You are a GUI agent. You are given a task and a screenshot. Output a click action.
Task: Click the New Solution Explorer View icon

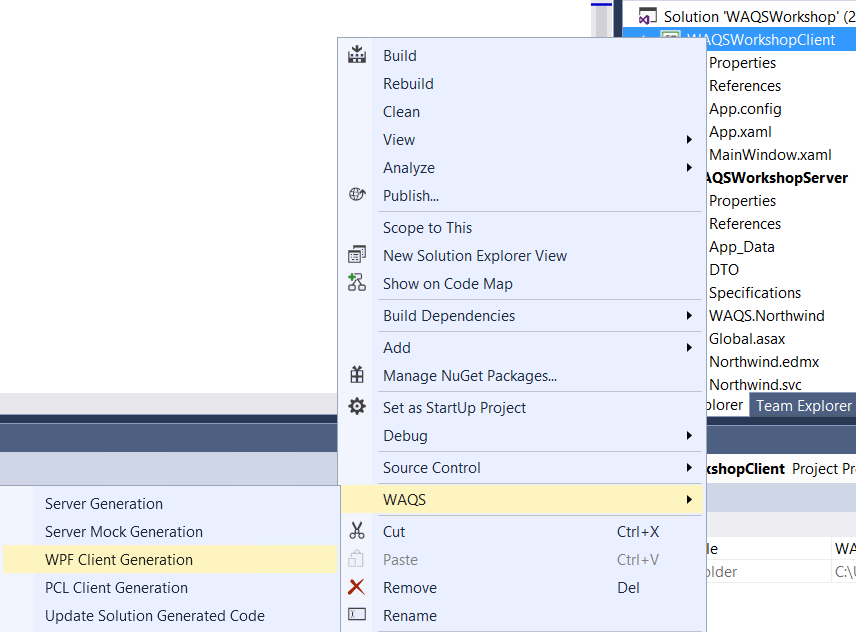357,254
